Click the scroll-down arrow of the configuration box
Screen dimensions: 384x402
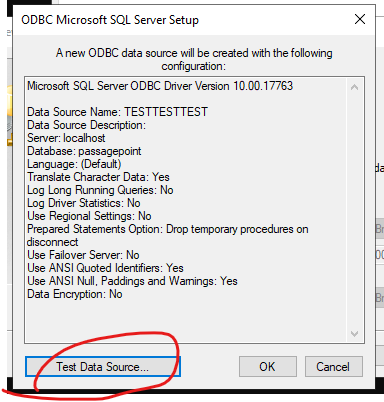tap(355, 333)
